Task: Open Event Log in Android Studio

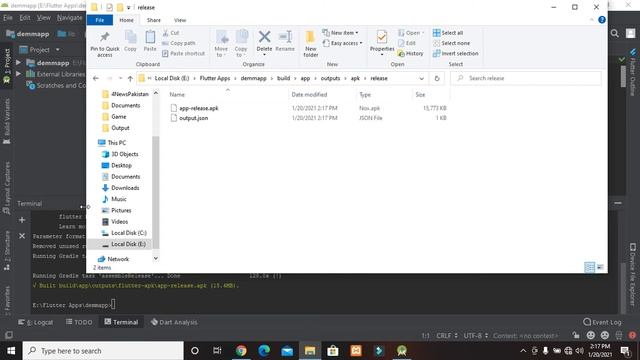Action: (x=602, y=322)
